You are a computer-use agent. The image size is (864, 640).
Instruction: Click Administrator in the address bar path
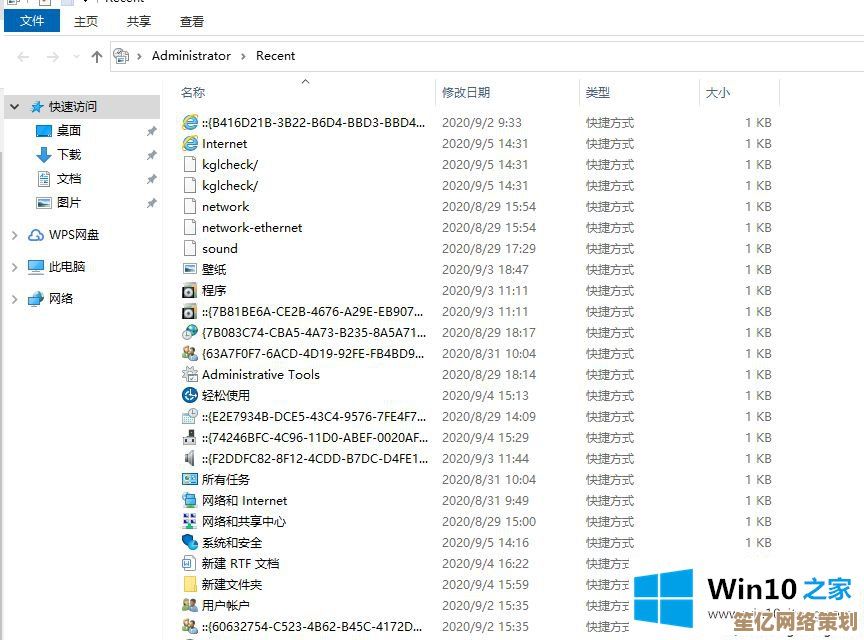pyautogui.click(x=191, y=56)
